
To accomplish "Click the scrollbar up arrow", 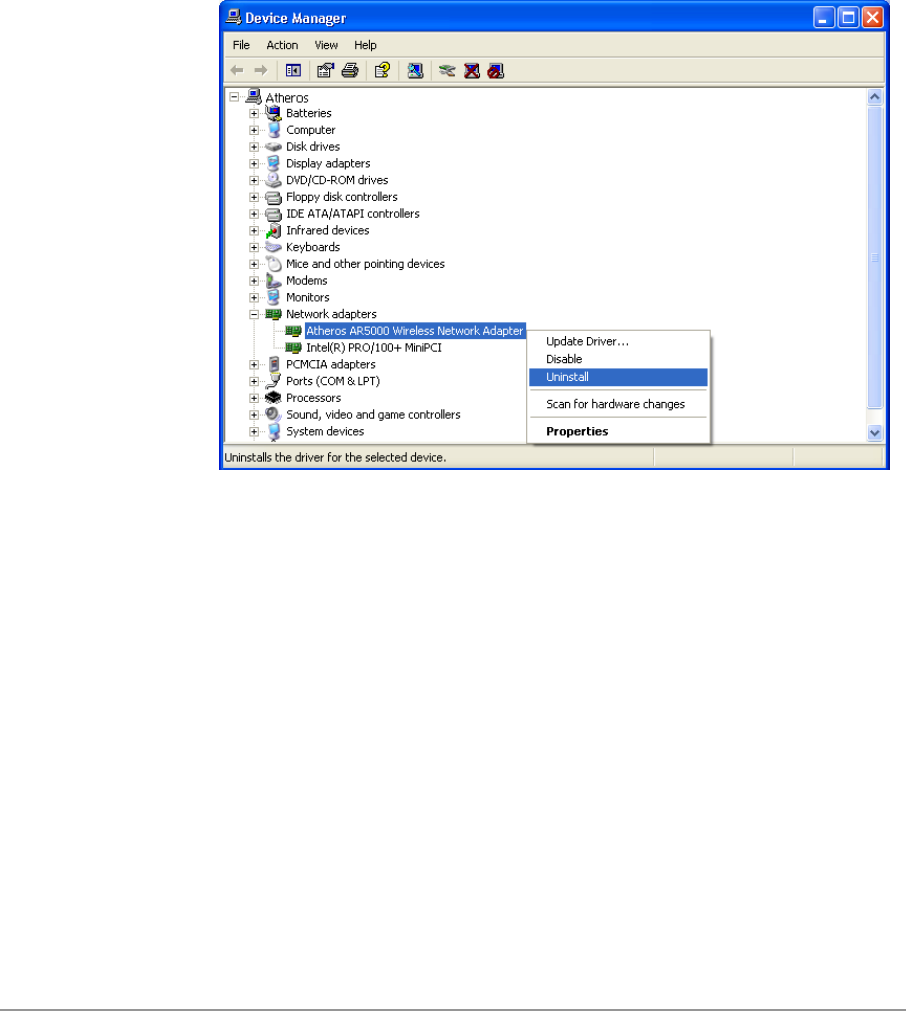I will coord(874,97).
